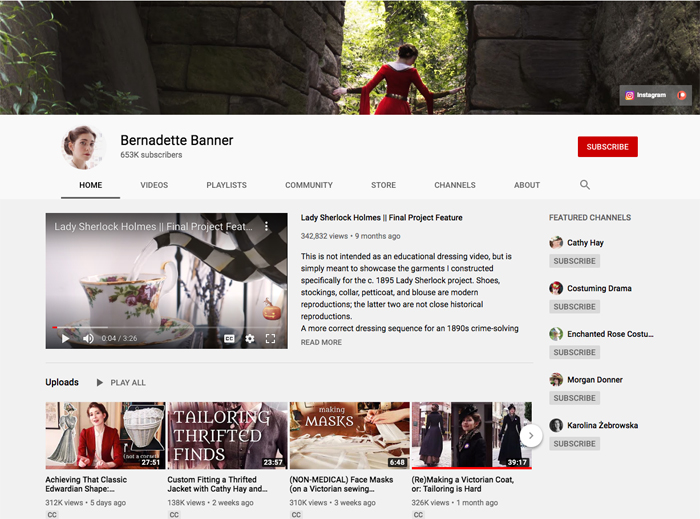Play the Lady Sherlock Holmes video
The width and height of the screenshot is (700, 519).
(66, 339)
